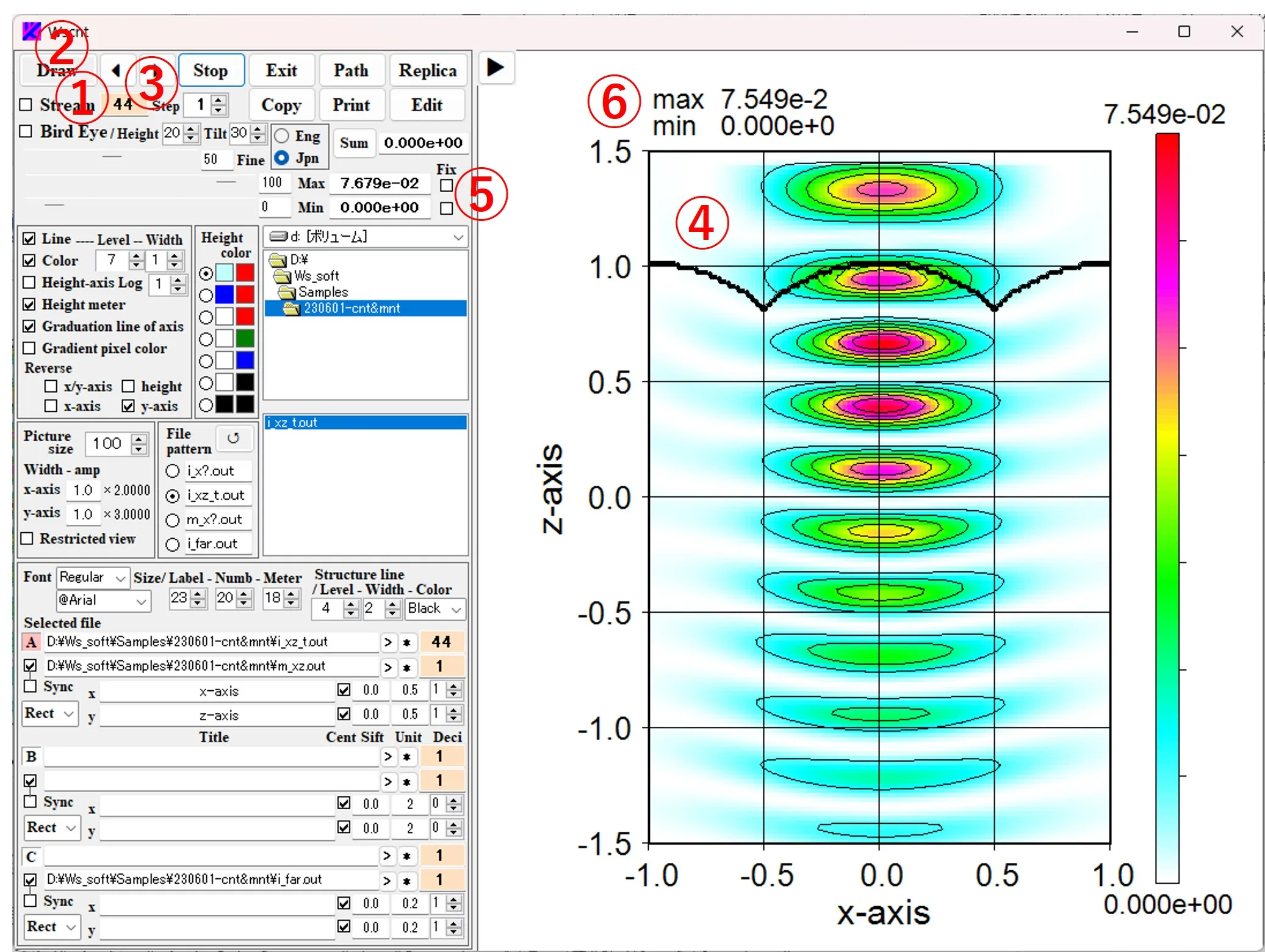Click the '>' button in row C
Image resolution: width=1265 pixels, height=952 pixels.
387,856
